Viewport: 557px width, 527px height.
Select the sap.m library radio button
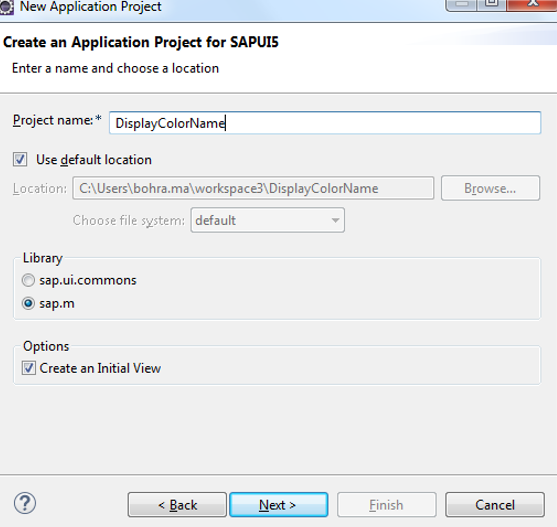coord(28,304)
